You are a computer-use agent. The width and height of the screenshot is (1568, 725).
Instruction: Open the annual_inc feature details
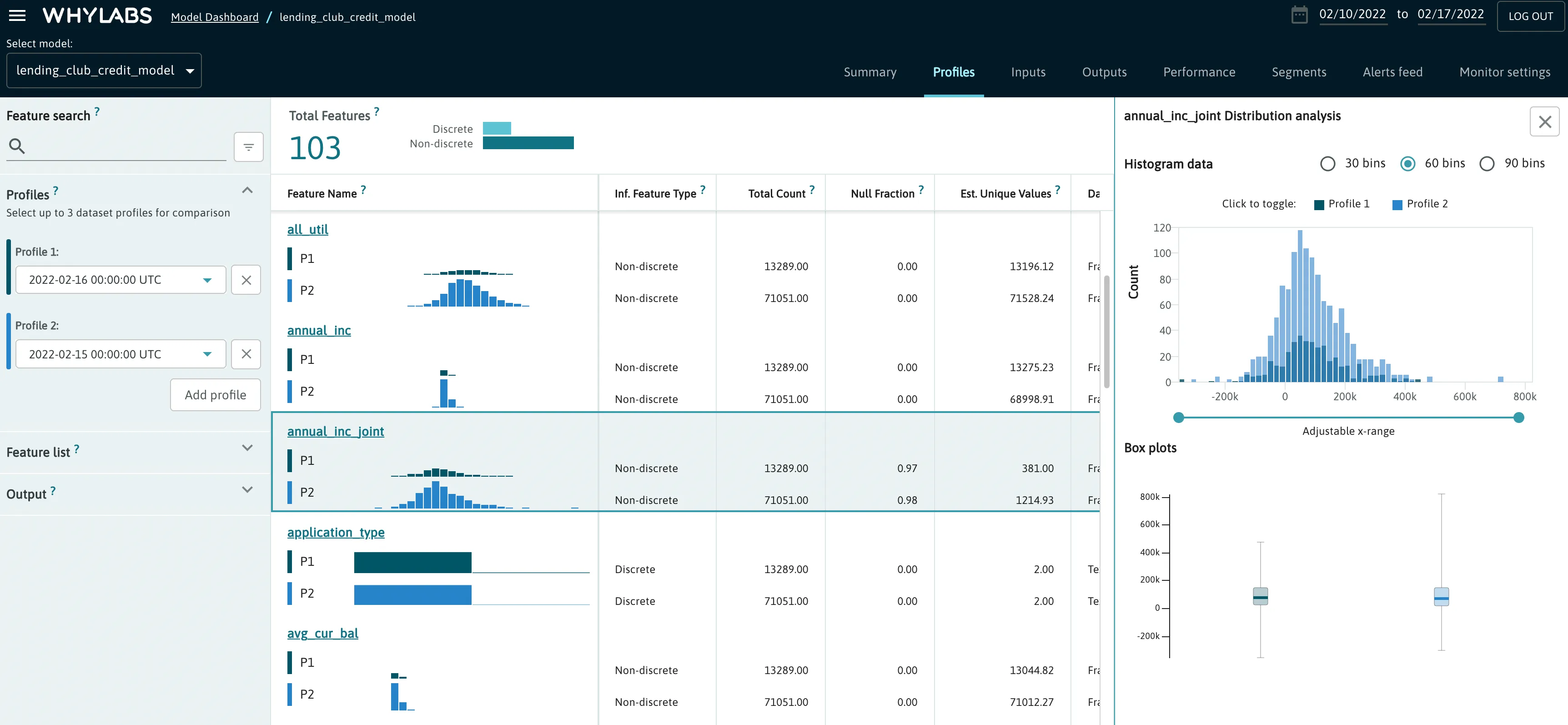click(x=319, y=331)
